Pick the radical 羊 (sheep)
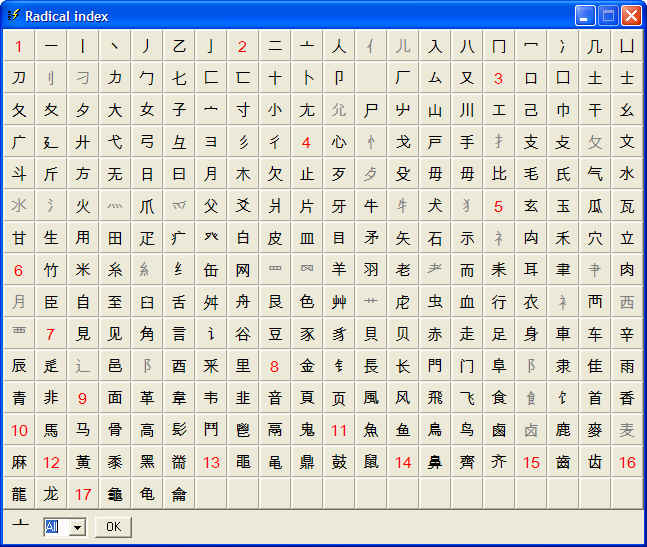This screenshot has width=647, height=547. 339,270
